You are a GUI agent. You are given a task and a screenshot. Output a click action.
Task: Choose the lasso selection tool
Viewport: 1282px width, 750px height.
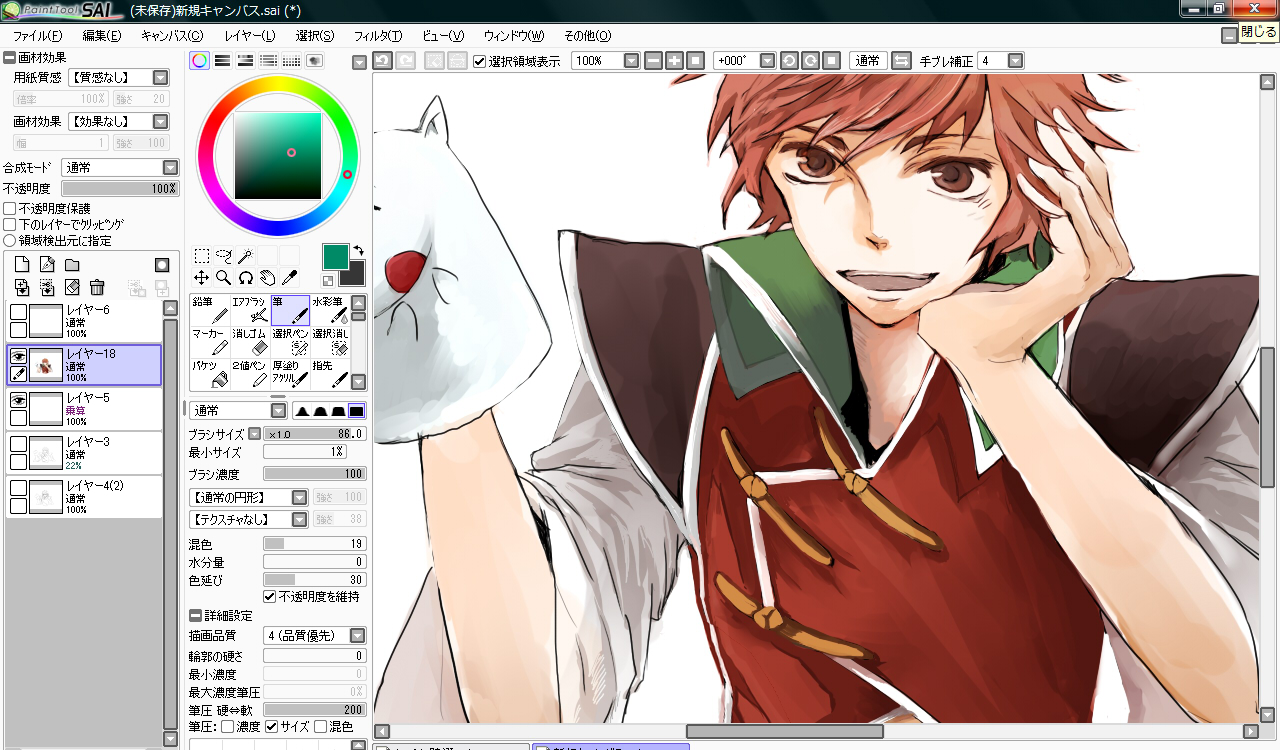click(x=223, y=256)
